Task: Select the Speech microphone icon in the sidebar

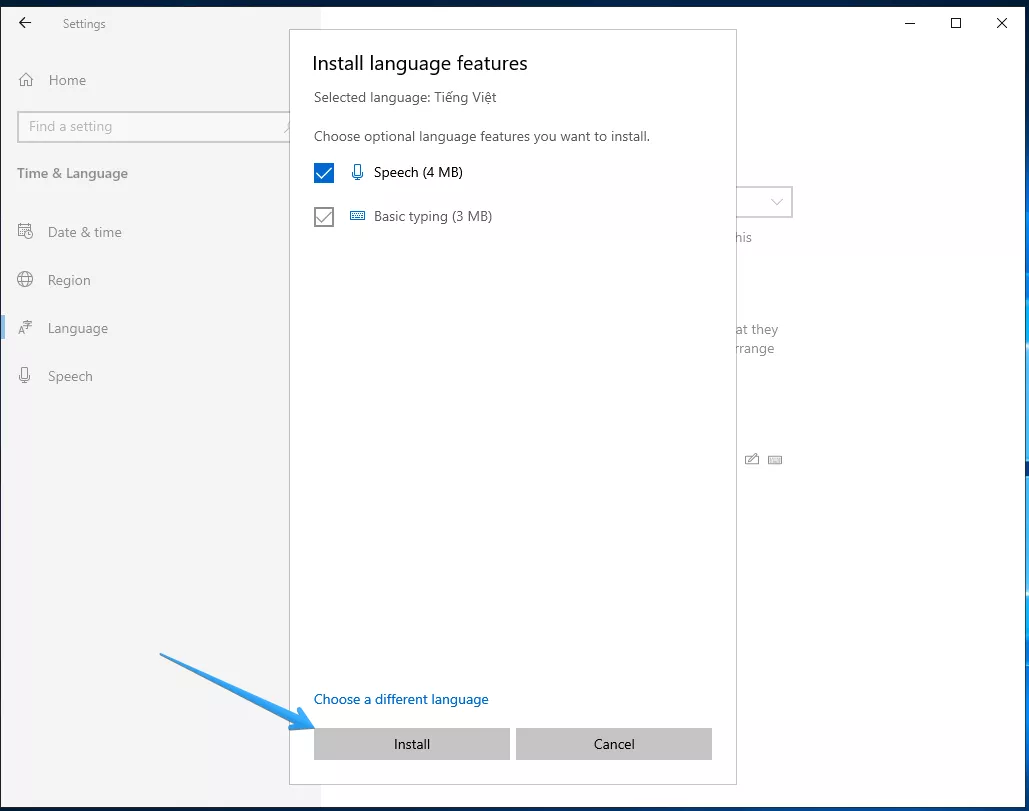Action: pos(26,376)
